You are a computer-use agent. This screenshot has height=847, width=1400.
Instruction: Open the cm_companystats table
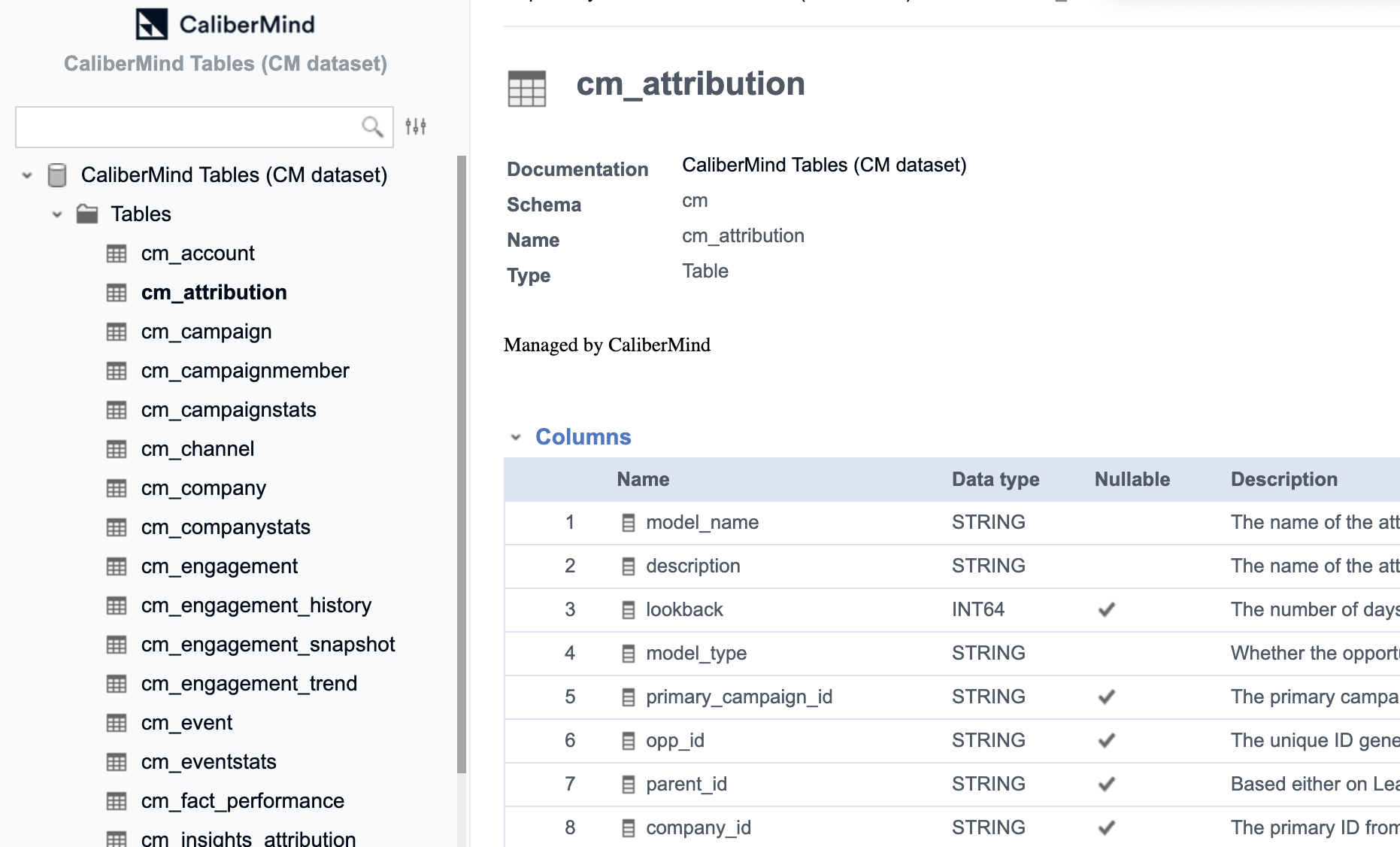[x=226, y=527]
